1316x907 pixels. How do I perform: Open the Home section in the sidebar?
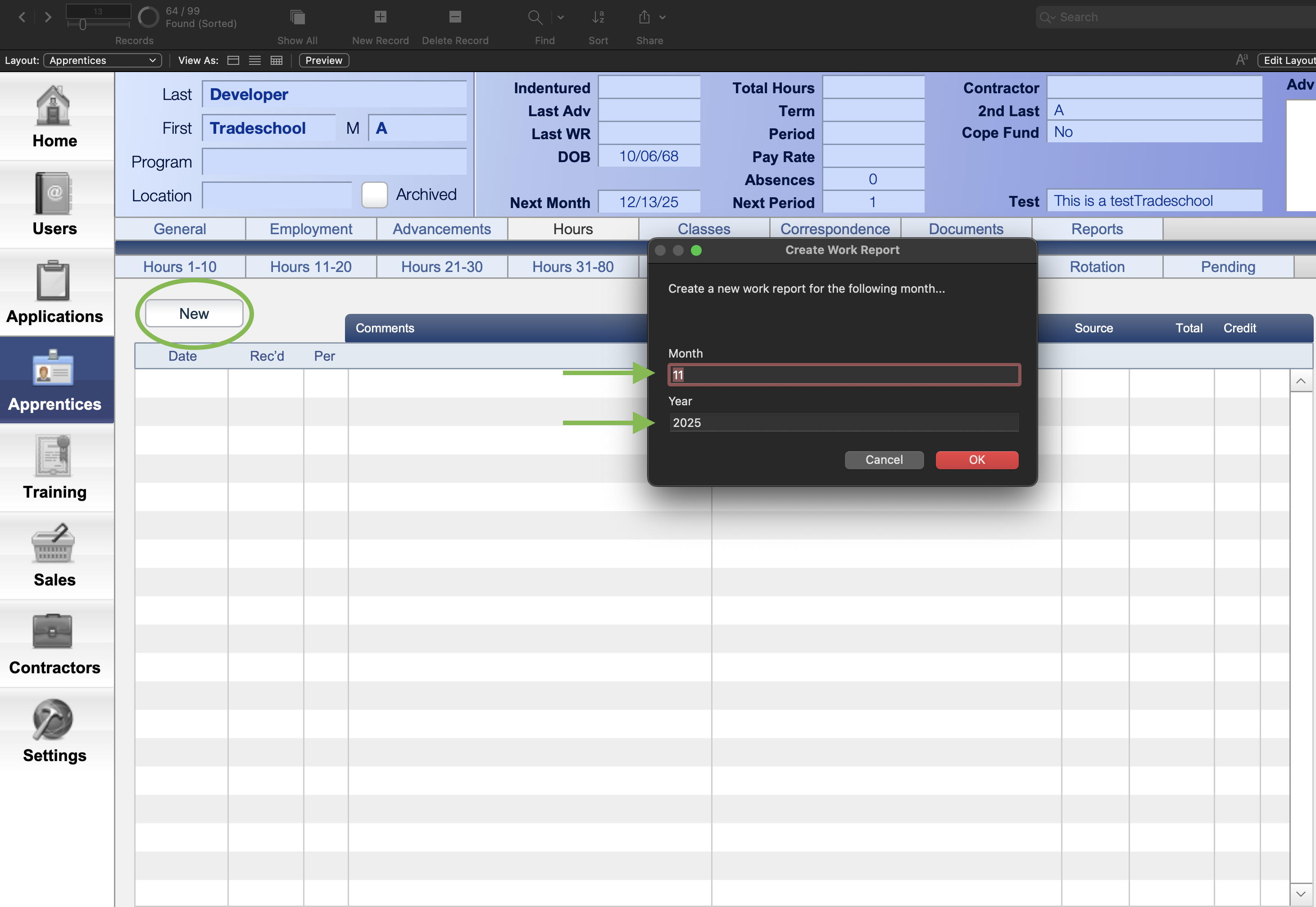[x=54, y=117]
